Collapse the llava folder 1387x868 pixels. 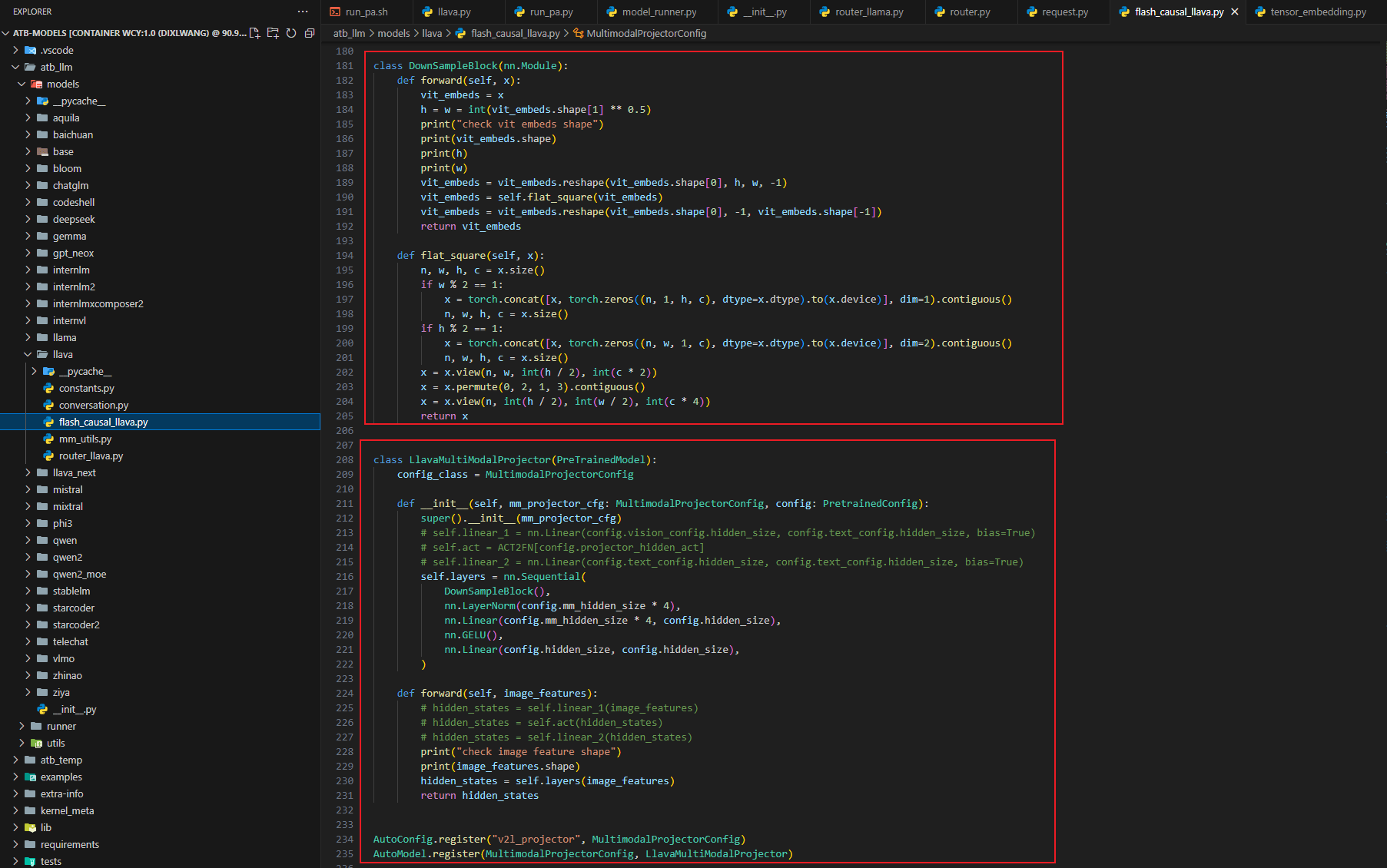tap(28, 354)
